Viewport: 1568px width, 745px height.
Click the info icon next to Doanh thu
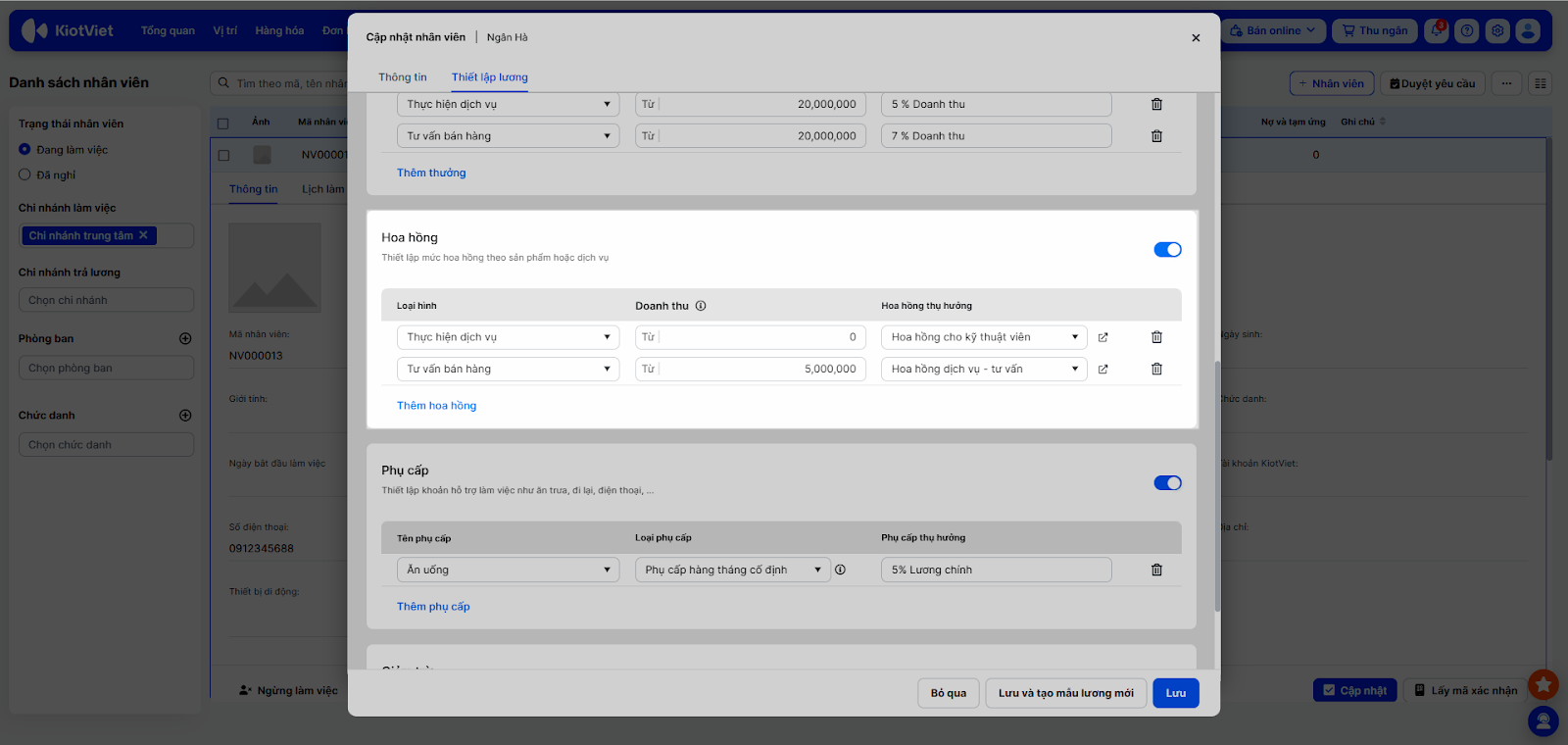click(701, 306)
